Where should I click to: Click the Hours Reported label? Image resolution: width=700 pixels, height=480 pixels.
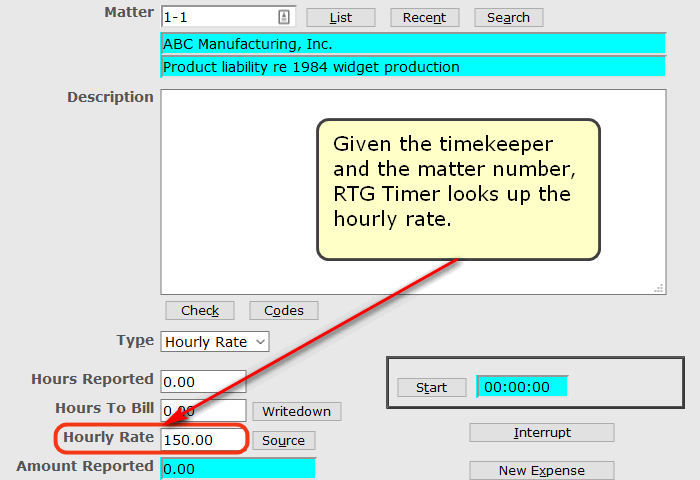point(92,379)
